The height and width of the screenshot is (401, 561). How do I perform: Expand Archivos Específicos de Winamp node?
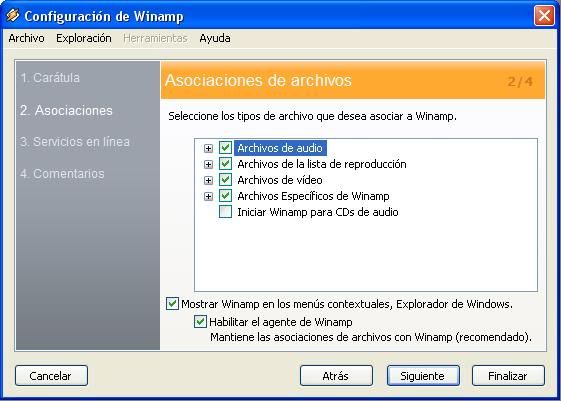pyautogui.click(x=208, y=196)
